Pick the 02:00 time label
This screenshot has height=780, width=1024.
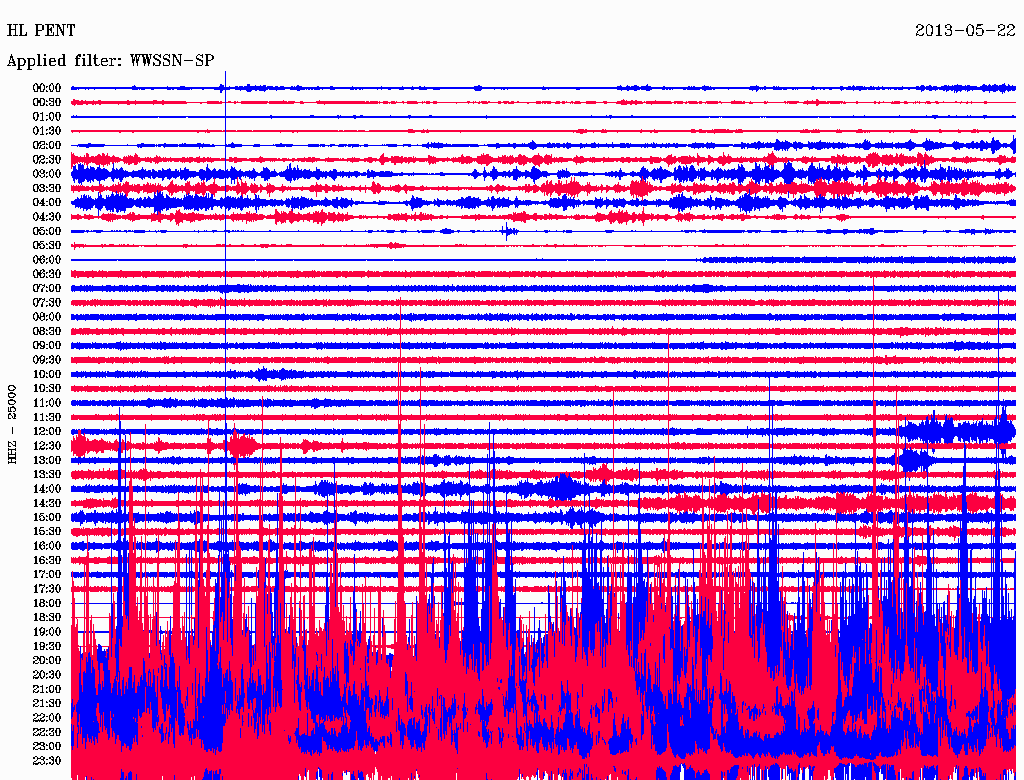47,145
